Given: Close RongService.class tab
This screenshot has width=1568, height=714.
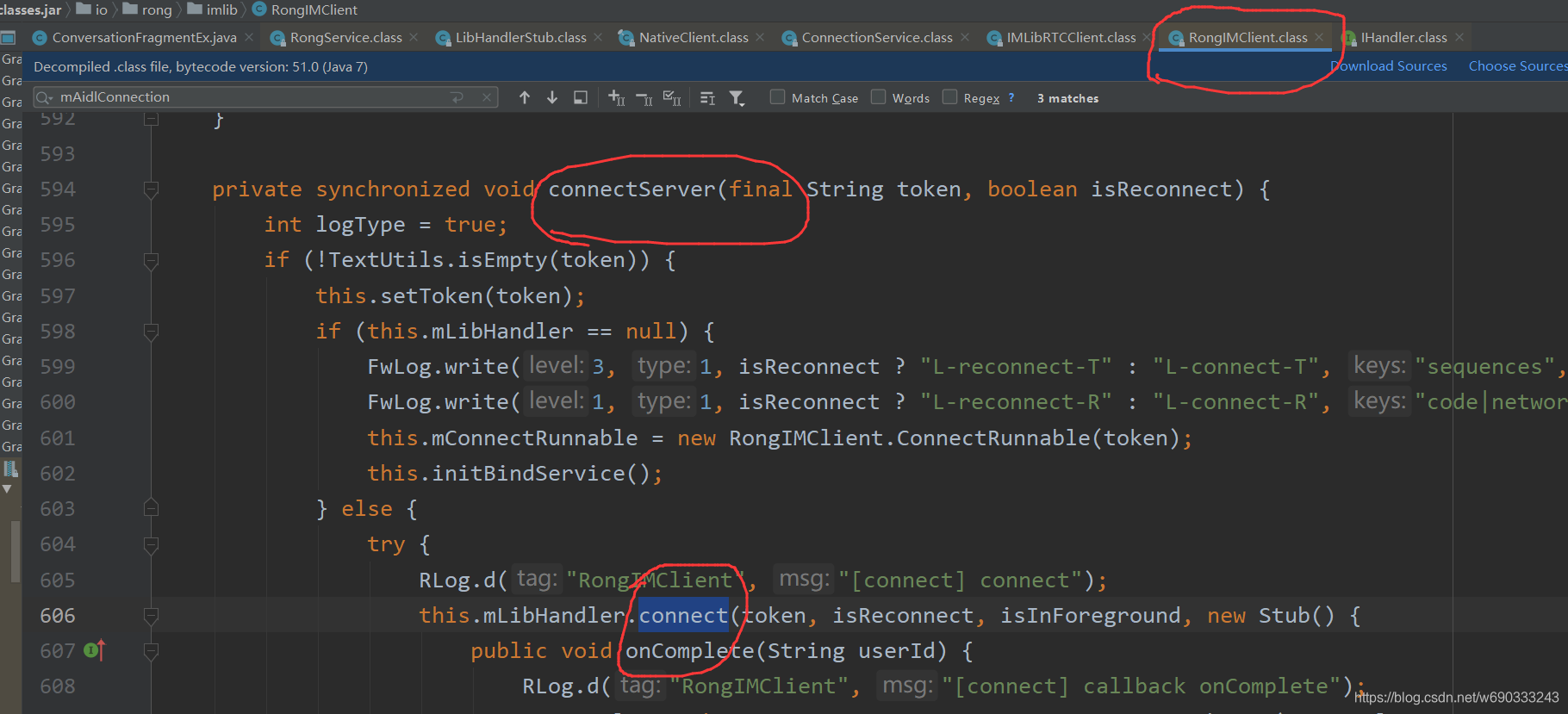Looking at the screenshot, I should 414,37.
